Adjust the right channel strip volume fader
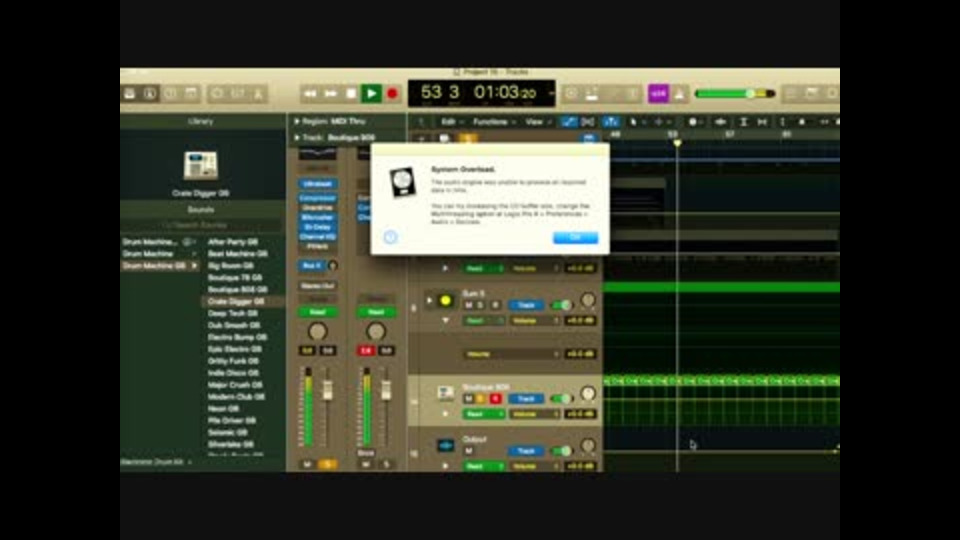The image size is (960, 540). (x=386, y=391)
